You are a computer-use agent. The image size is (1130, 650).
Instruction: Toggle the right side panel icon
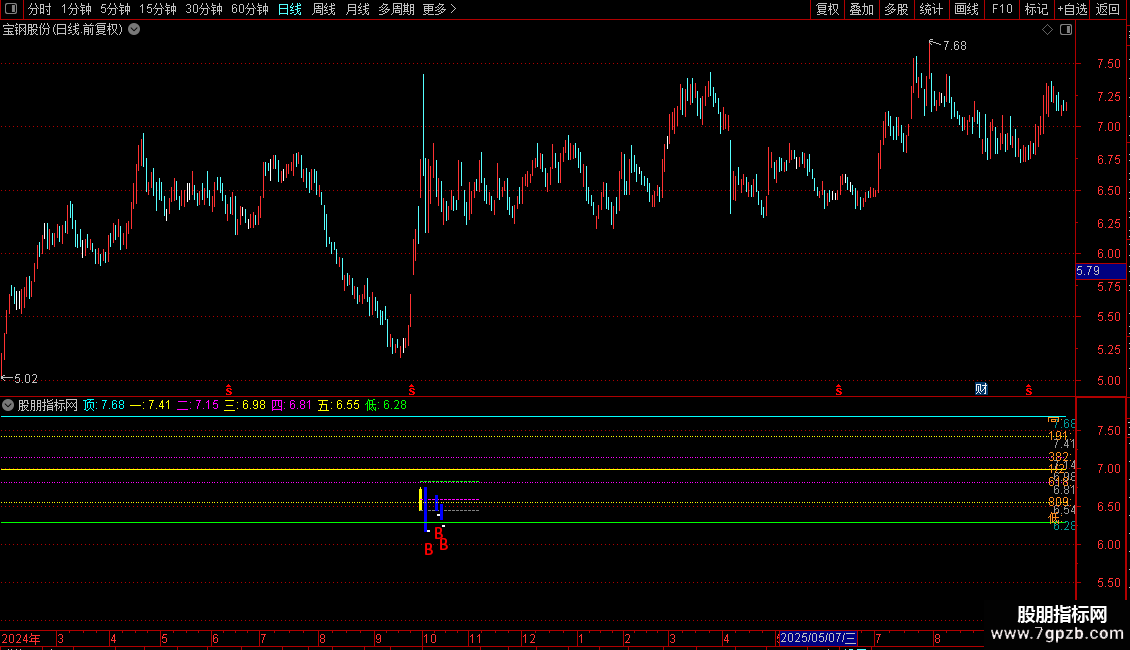click(x=1066, y=29)
